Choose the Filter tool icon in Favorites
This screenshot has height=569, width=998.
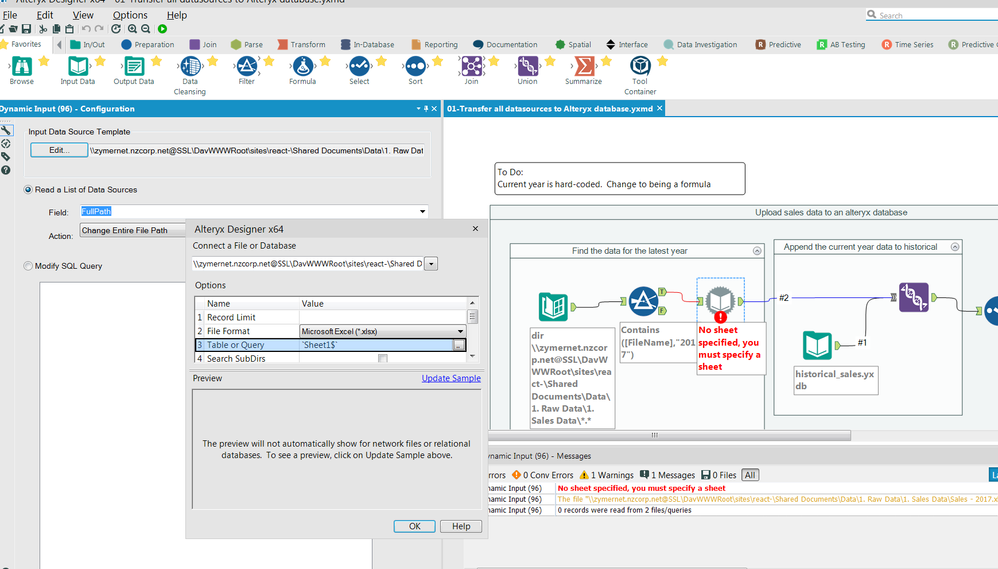coord(246,66)
